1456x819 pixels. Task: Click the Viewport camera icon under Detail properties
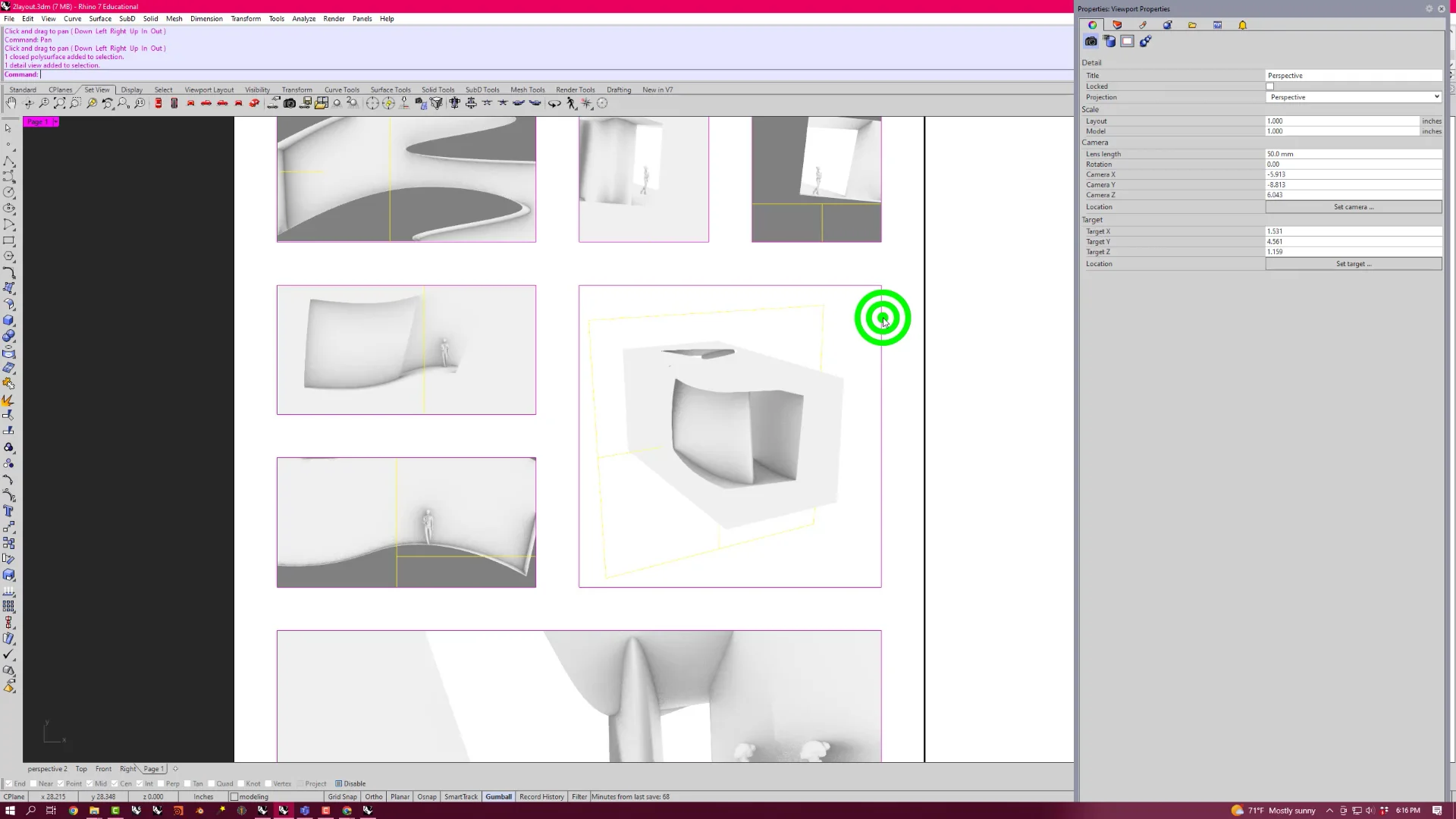point(1090,42)
